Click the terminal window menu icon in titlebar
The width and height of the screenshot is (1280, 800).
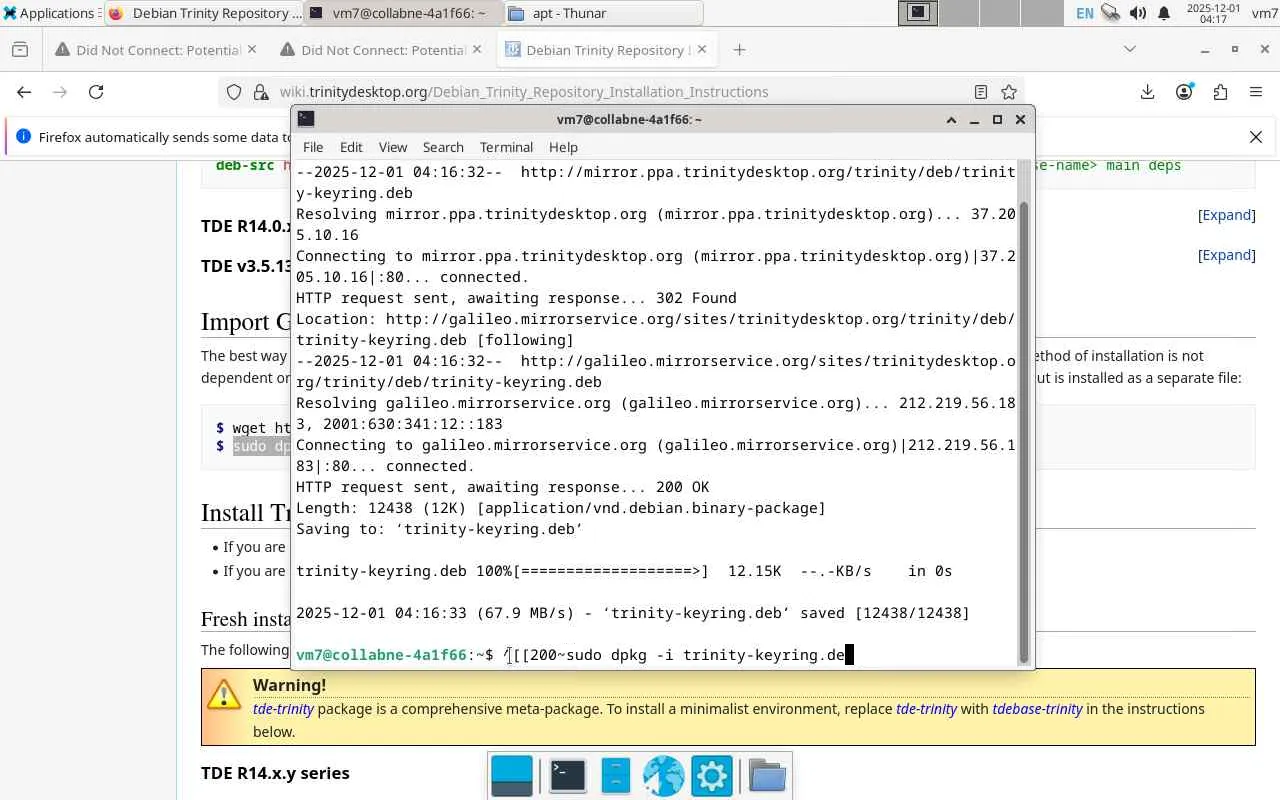tap(306, 119)
